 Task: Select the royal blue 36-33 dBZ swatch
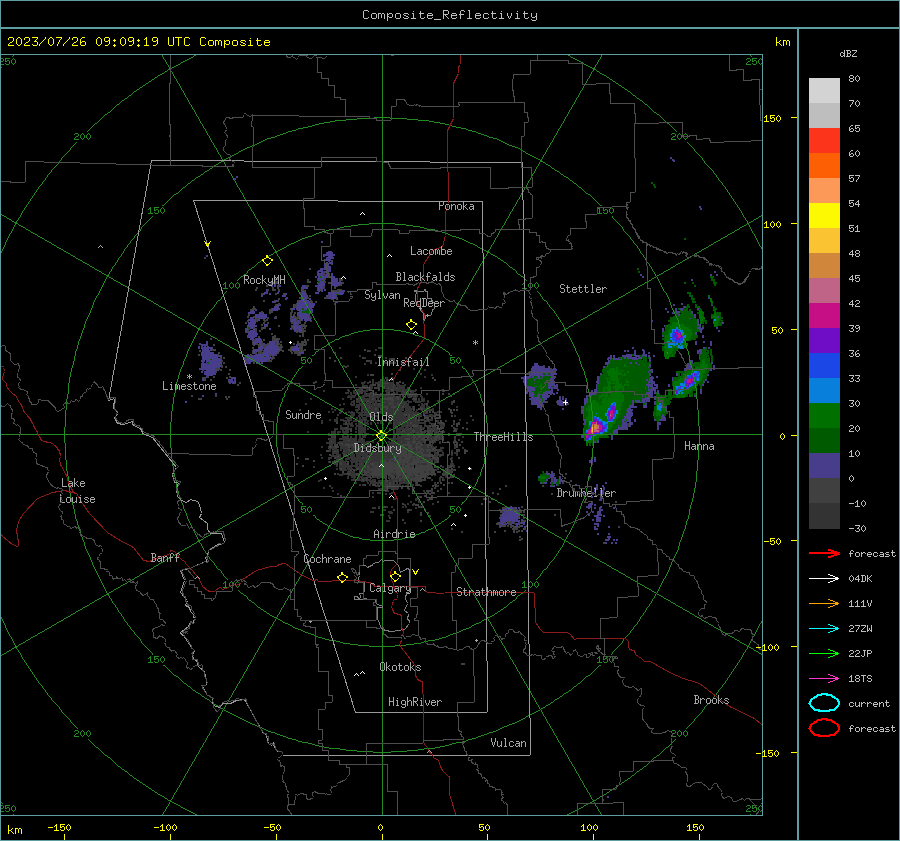tap(824, 366)
